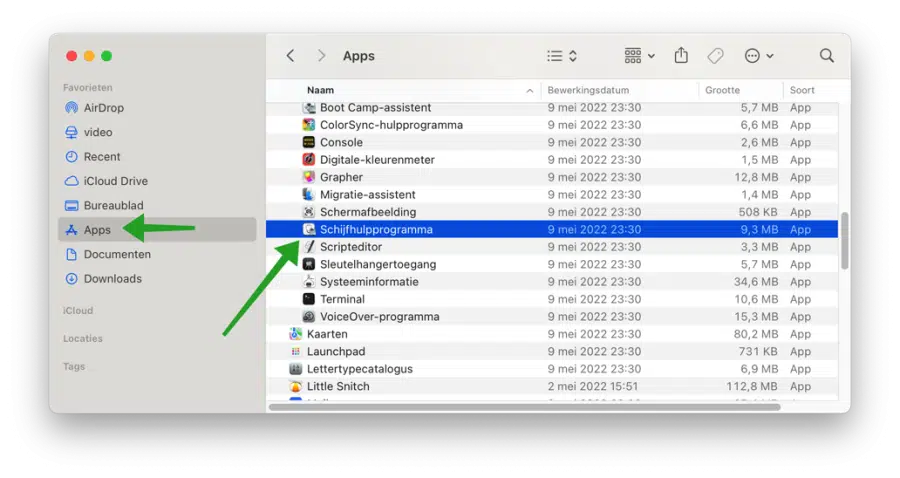
Task: Sort by the Naam column header
Action: (x=320, y=90)
